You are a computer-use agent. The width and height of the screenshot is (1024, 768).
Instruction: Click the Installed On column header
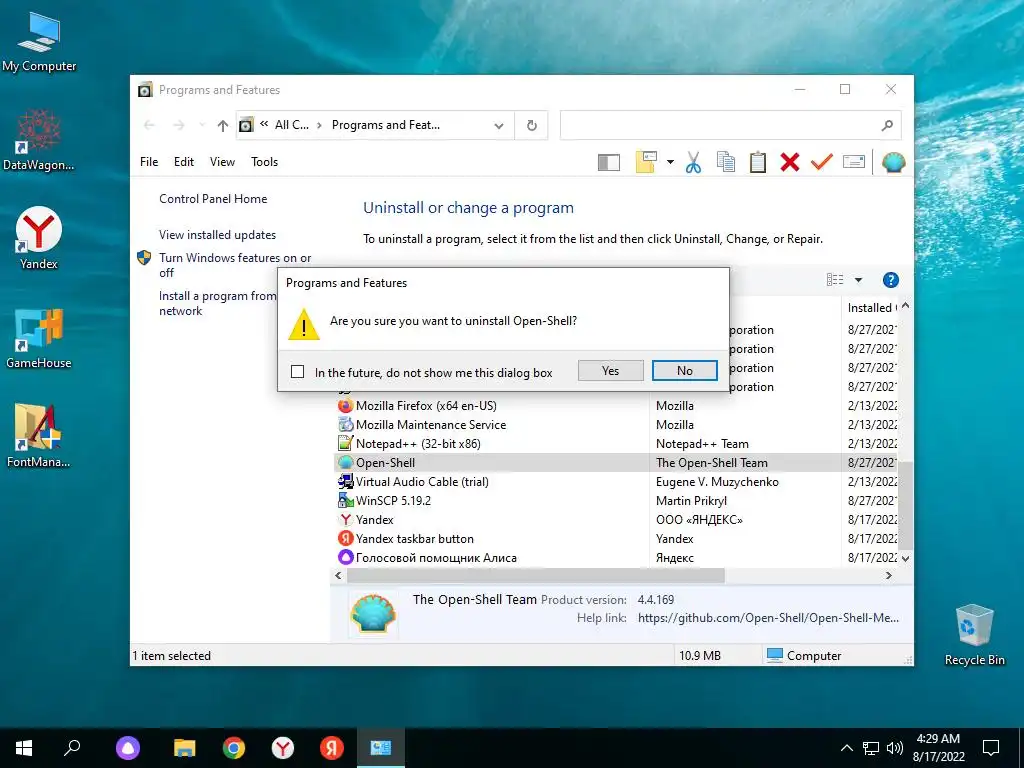tap(871, 307)
